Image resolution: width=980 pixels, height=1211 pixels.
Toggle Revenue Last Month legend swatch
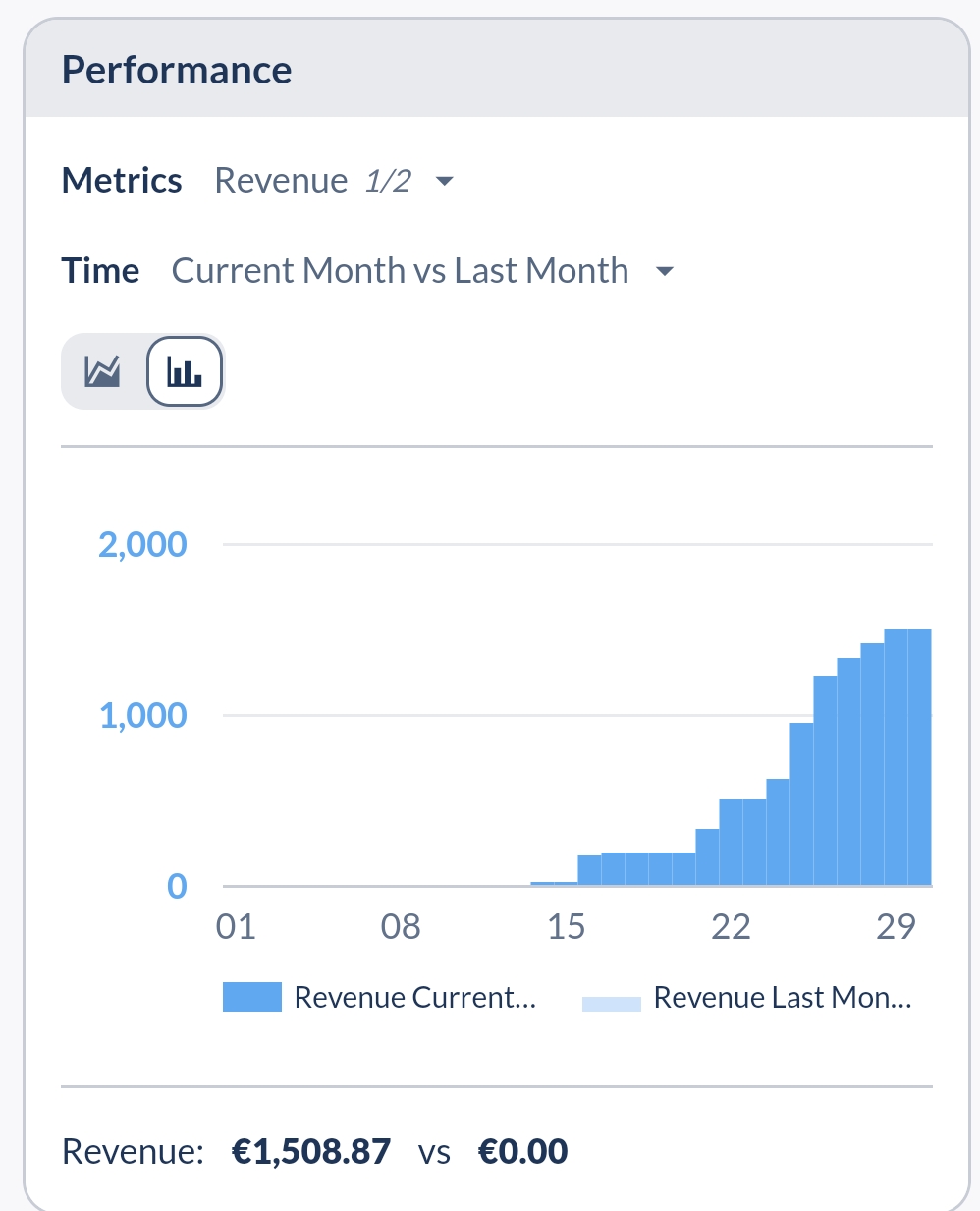[x=612, y=1004]
